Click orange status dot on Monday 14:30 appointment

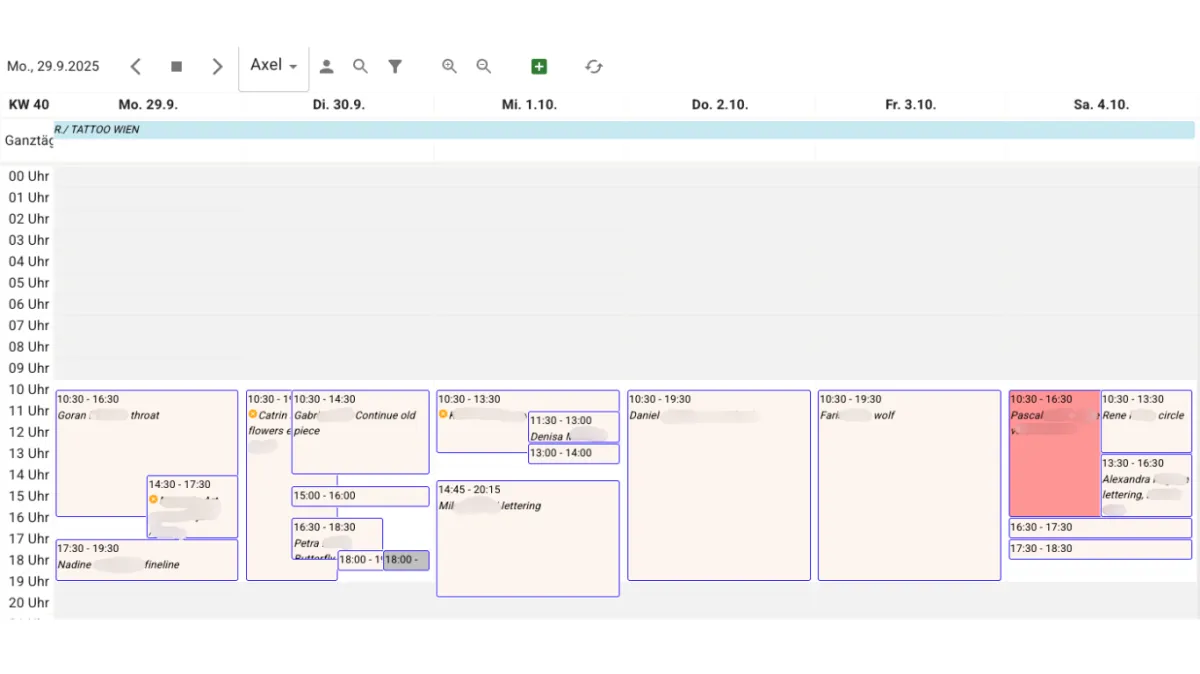[x=154, y=499]
